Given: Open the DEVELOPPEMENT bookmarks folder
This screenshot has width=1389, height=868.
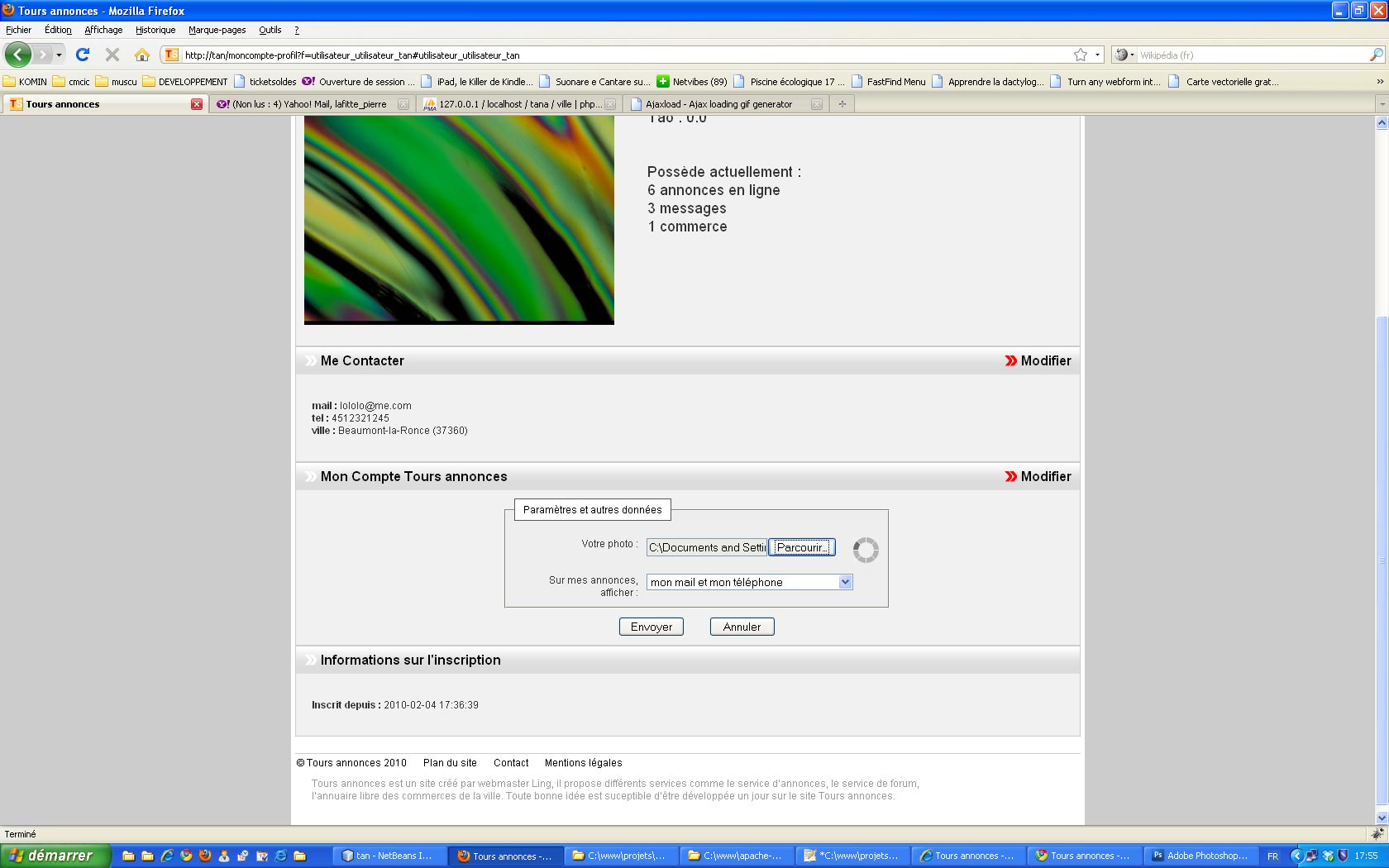Looking at the screenshot, I should point(185,81).
